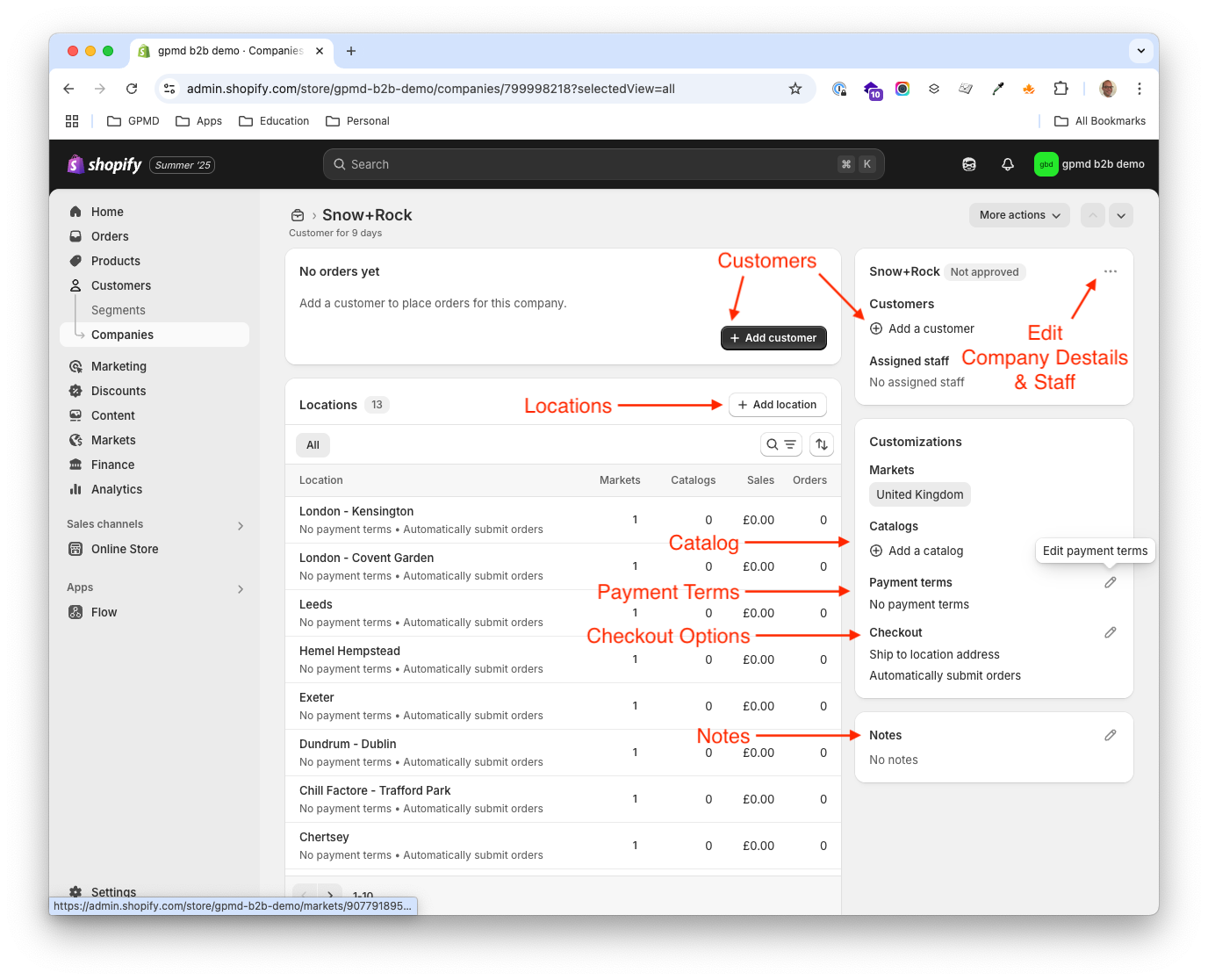Open the More actions dropdown
The image size is (1208, 980).
[x=1019, y=215]
